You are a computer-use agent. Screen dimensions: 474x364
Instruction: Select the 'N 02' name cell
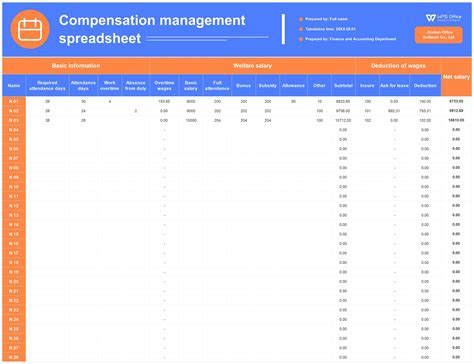coord(14,111)
